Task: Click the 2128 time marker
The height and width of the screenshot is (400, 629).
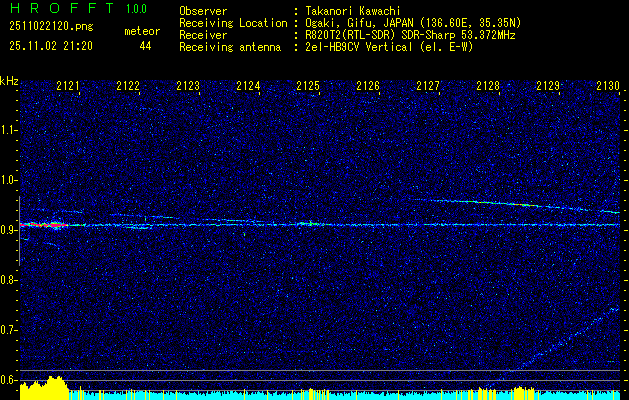Action: (488, 87)
